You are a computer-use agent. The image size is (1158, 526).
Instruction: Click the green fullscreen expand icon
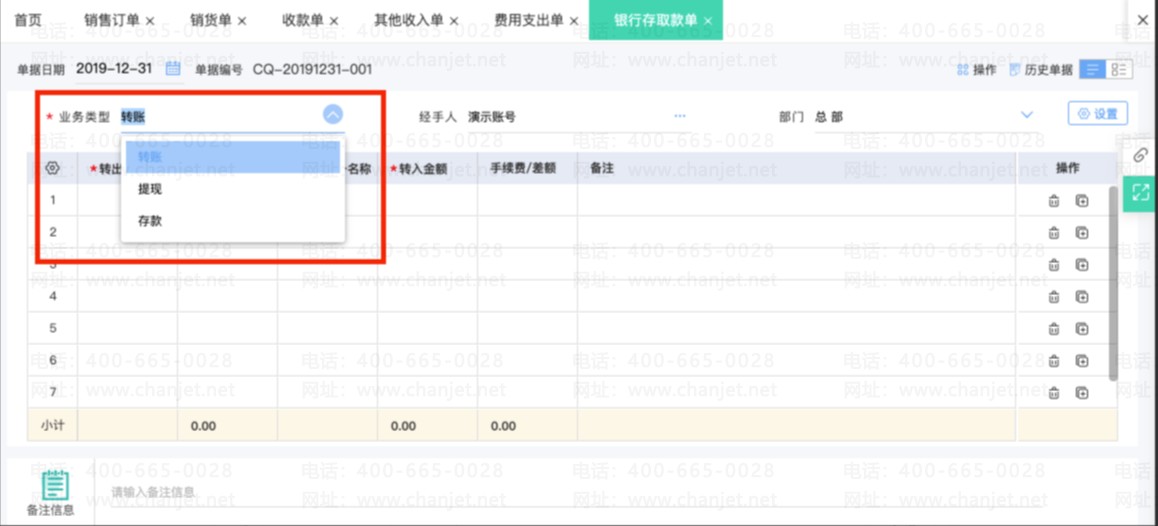pyautogui.click(x=1140, y=194)
